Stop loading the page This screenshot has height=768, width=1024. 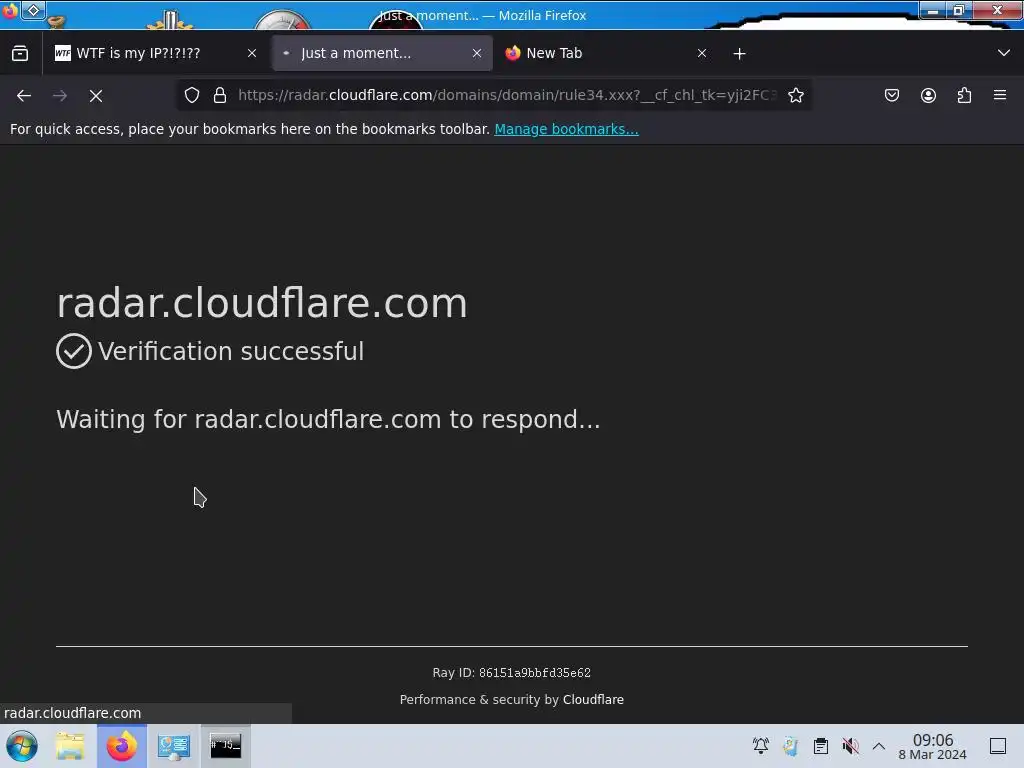click(x=96, y=96)
